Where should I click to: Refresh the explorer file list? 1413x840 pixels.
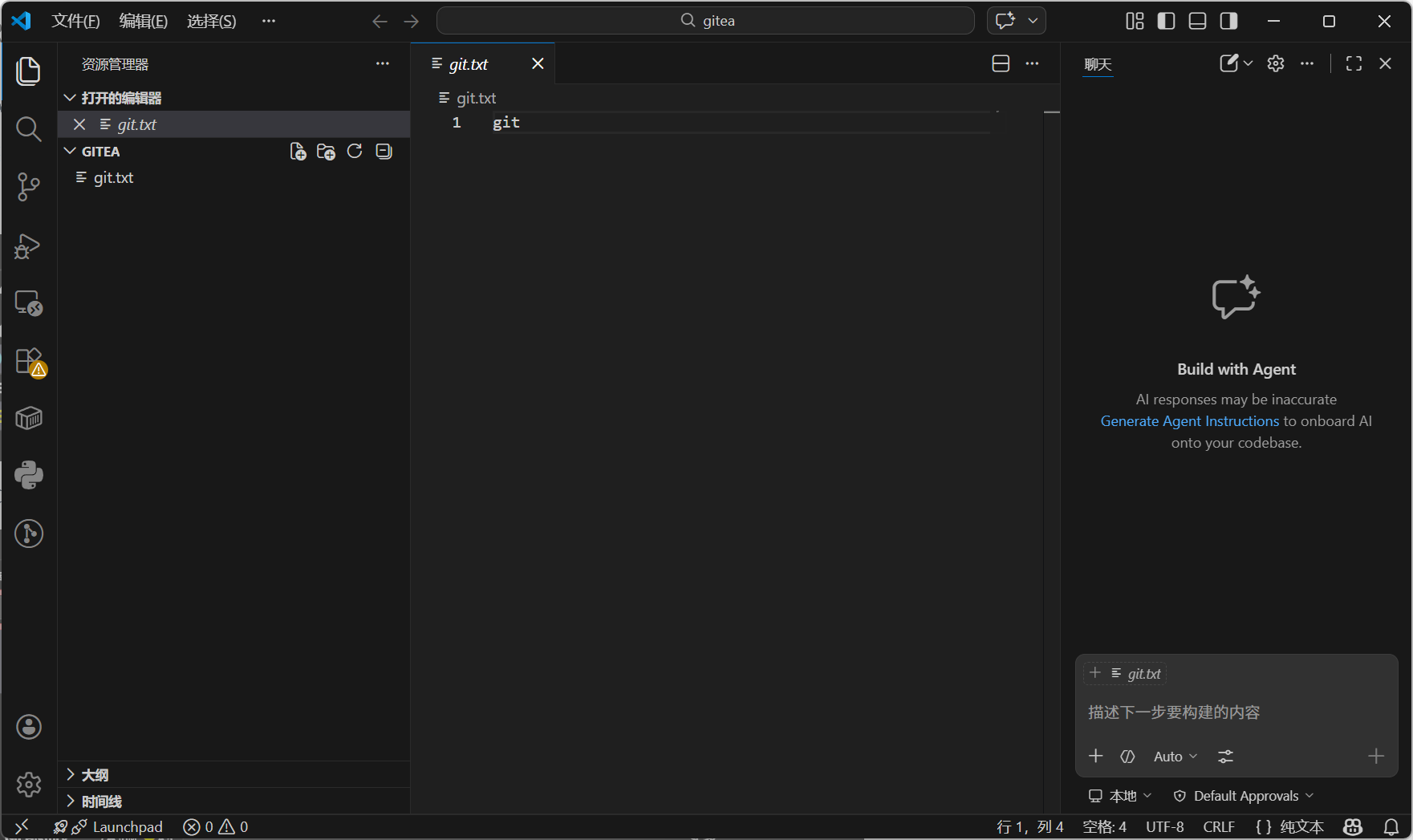click(x=355, y=152)
